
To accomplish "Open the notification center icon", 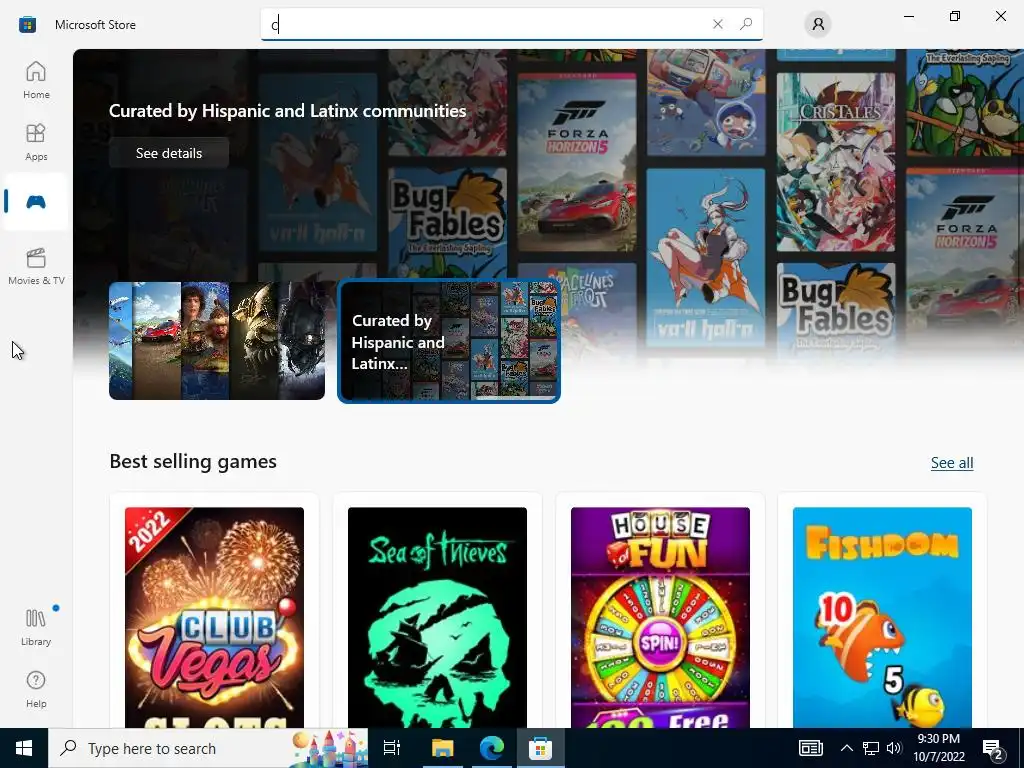I will [993, 748].
